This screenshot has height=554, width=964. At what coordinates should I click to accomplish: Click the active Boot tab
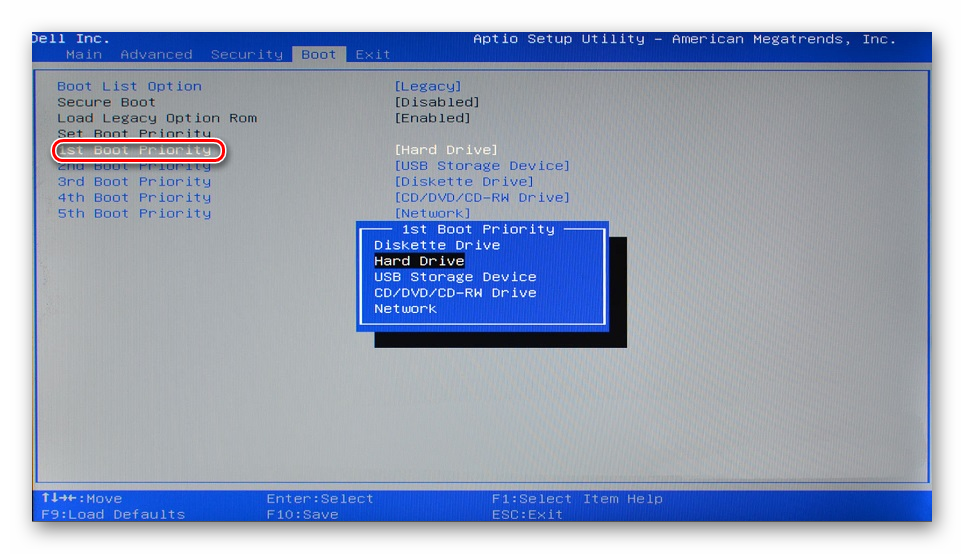pos(319,54)
